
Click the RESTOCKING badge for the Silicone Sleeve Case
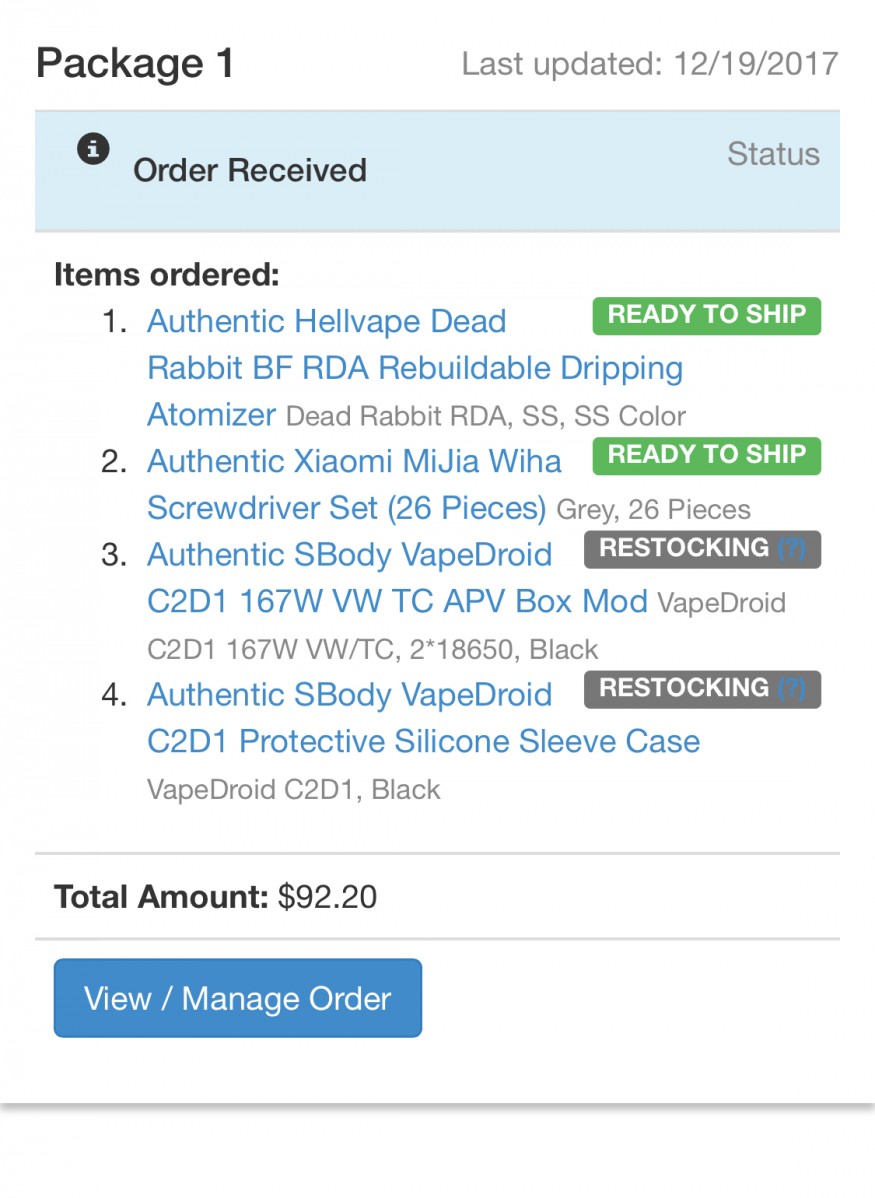tap(684, 689)
